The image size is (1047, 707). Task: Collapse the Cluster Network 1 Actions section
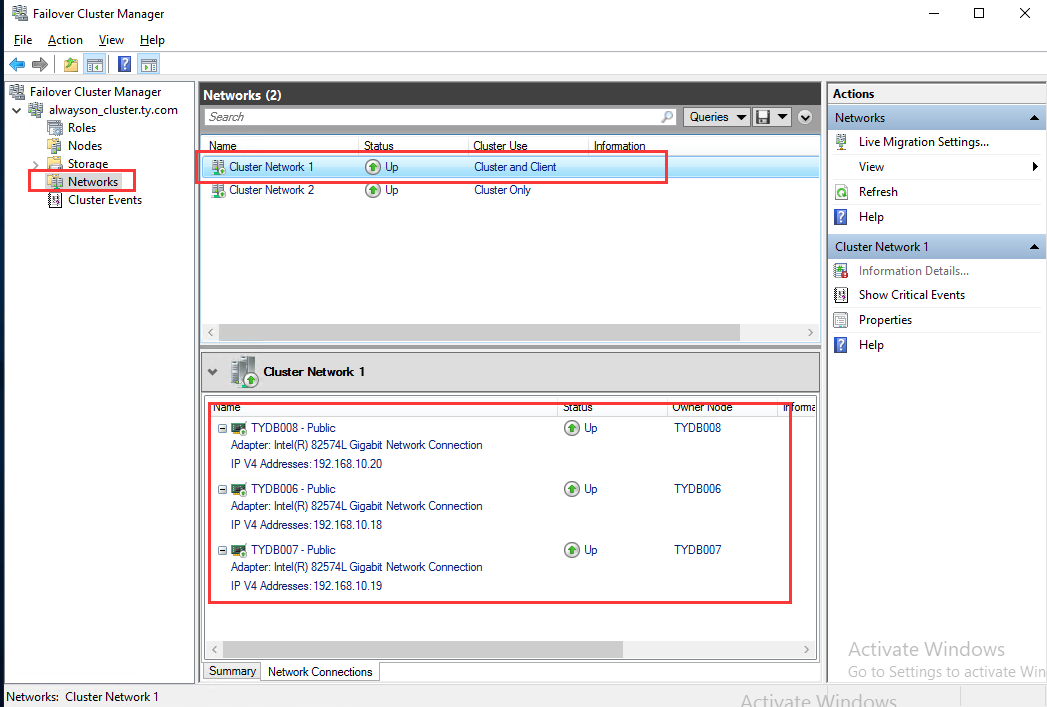pos(1034,247)
